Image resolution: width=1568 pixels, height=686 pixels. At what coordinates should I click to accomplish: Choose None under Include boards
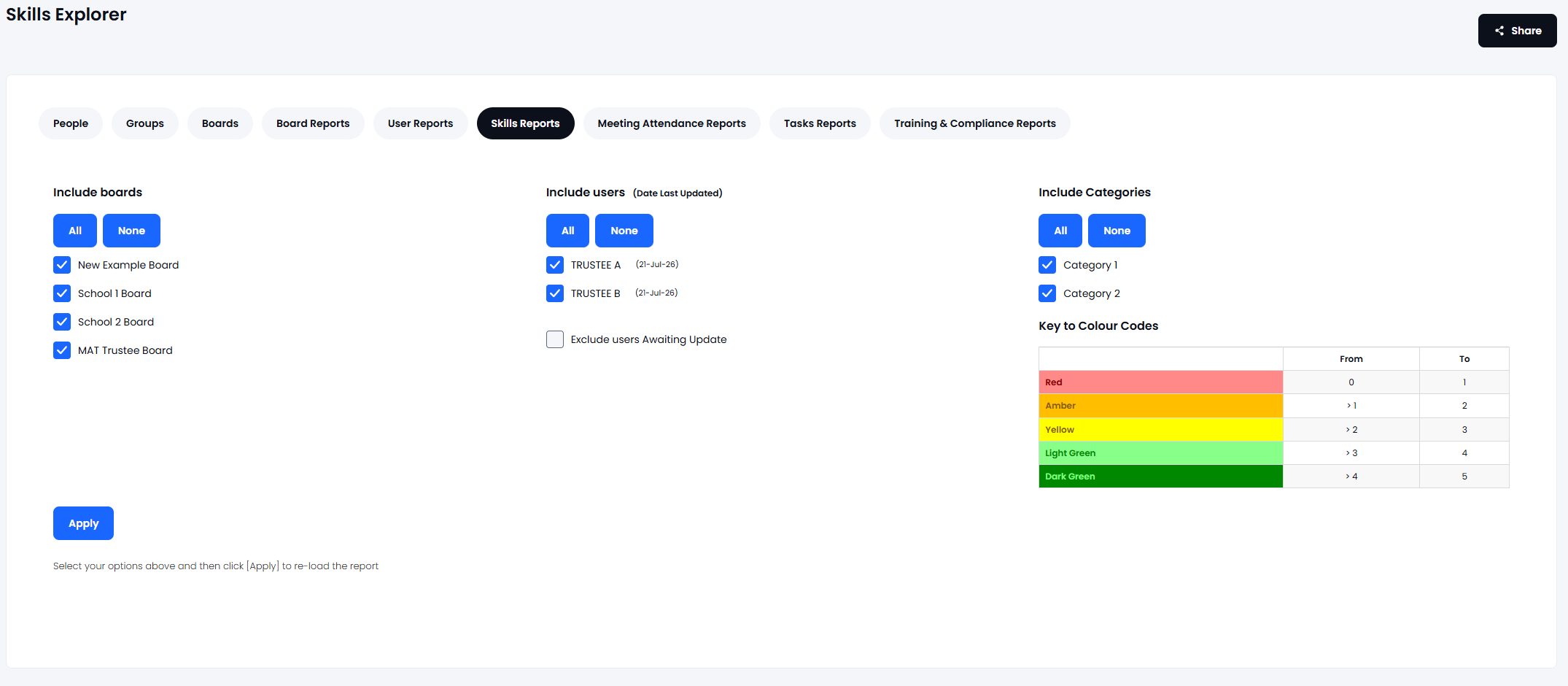(131, 231)
